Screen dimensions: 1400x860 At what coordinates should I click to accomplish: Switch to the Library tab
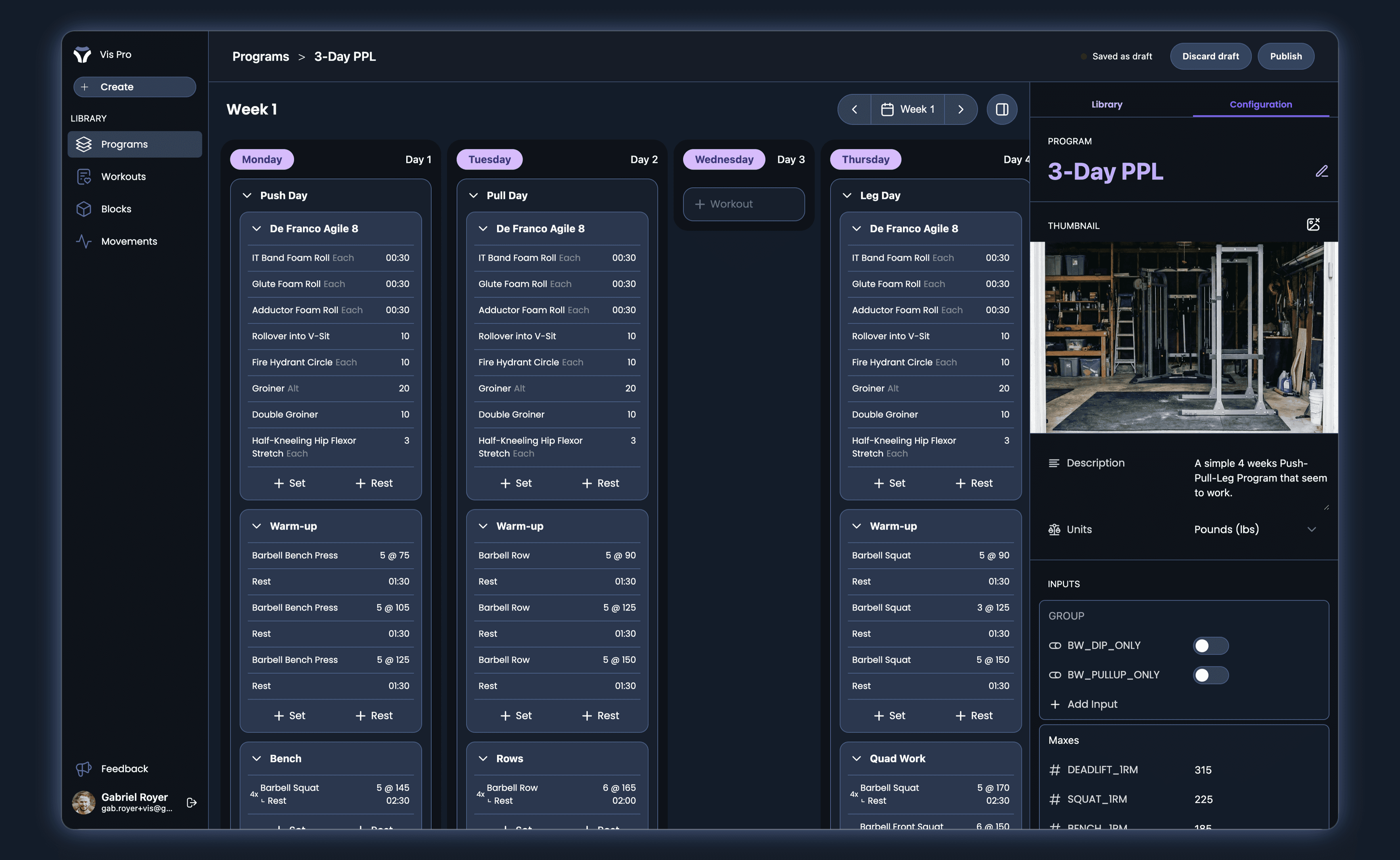click(1106, 104)
